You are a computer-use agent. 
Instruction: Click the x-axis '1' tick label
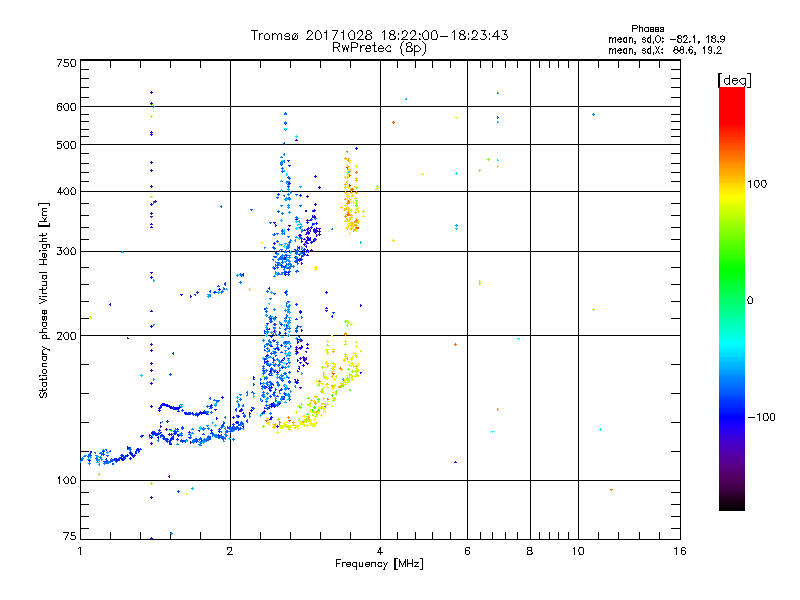click(80, 551)
